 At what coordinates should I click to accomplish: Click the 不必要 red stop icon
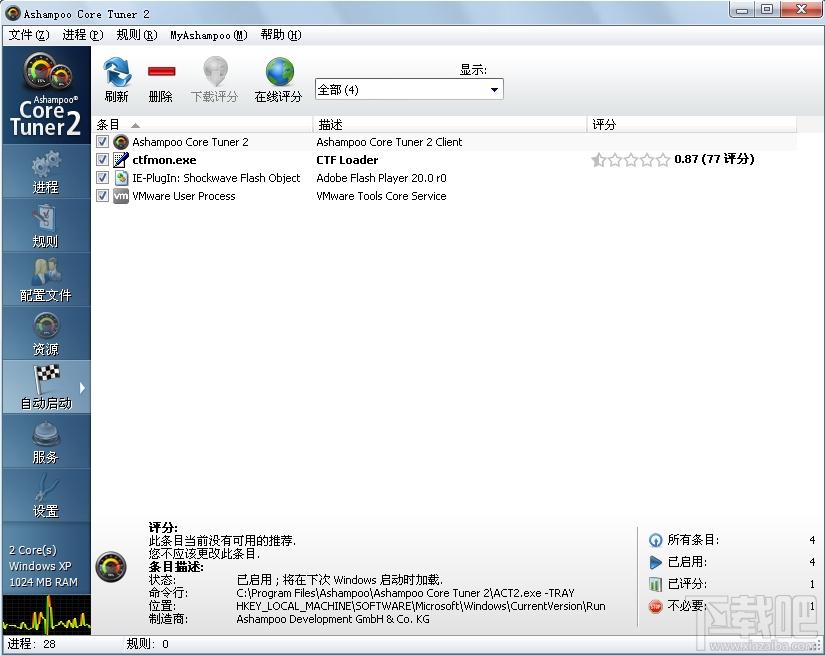tap(656, 607)
